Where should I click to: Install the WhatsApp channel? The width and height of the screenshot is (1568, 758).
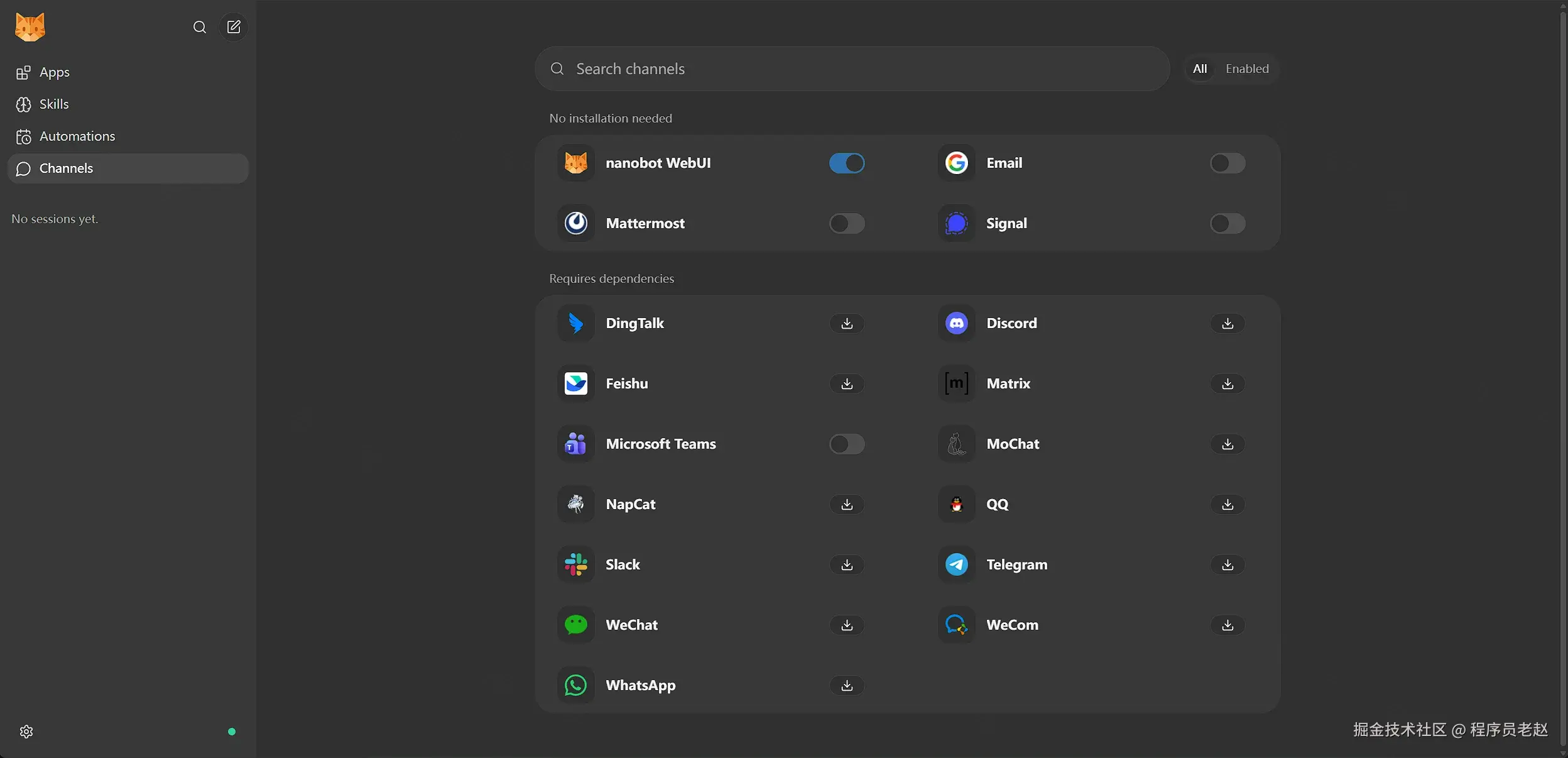tap(847, 685)
